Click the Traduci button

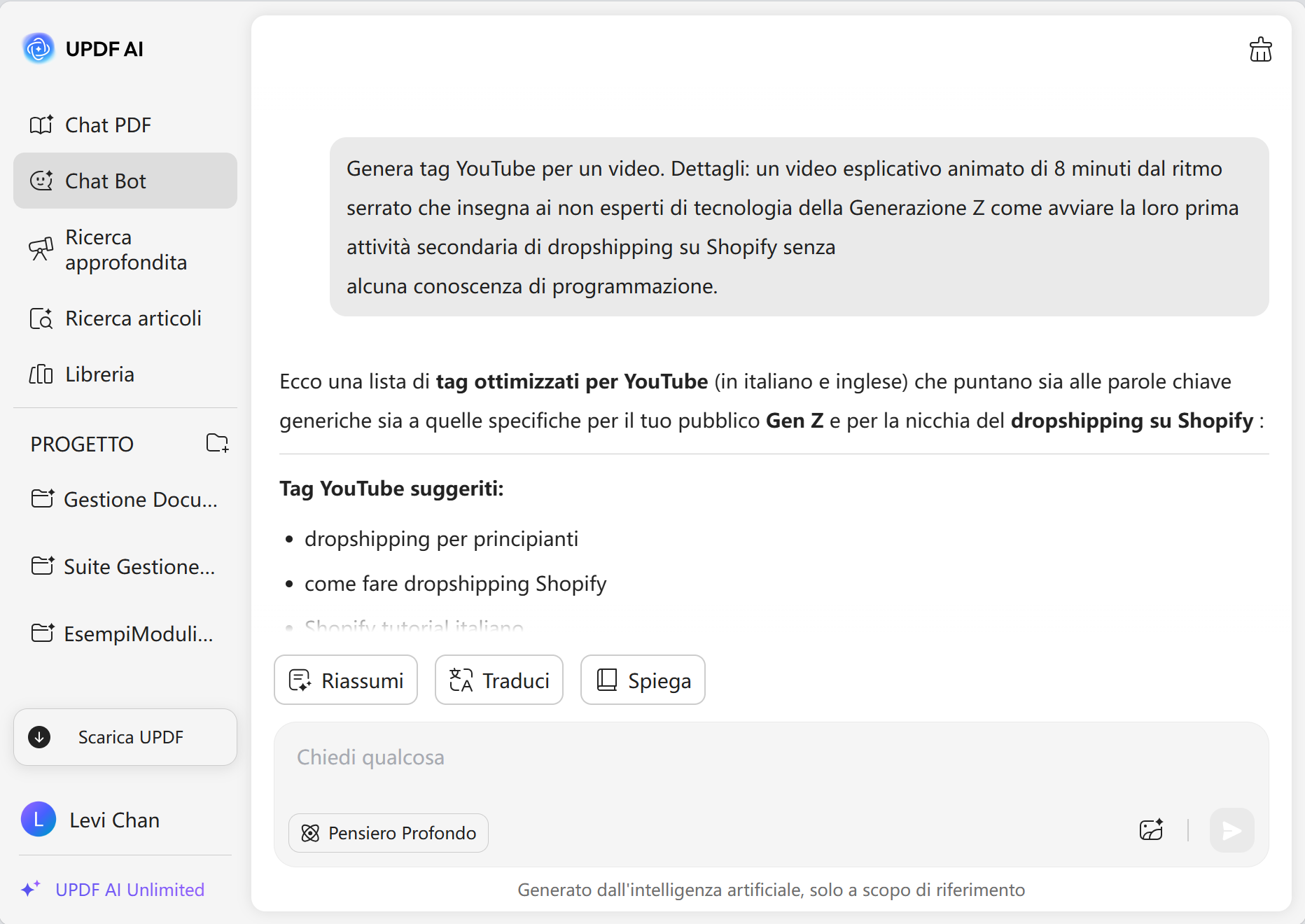pos(498,680)
